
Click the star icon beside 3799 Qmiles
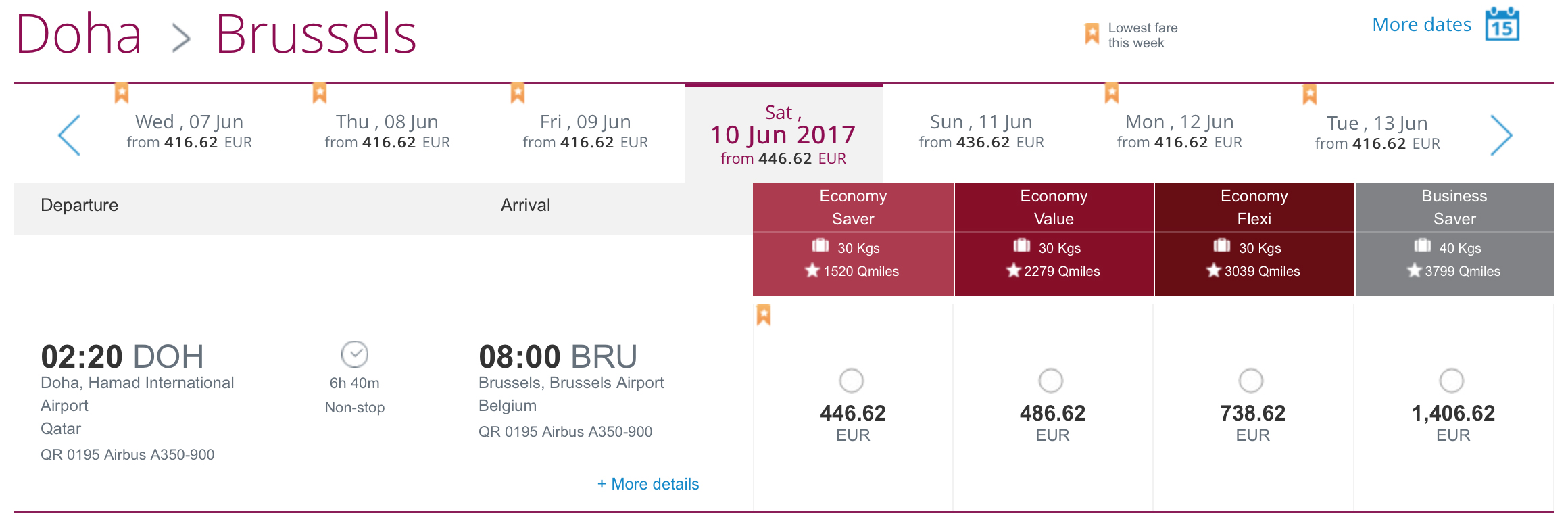click(x=1414, y=271)
